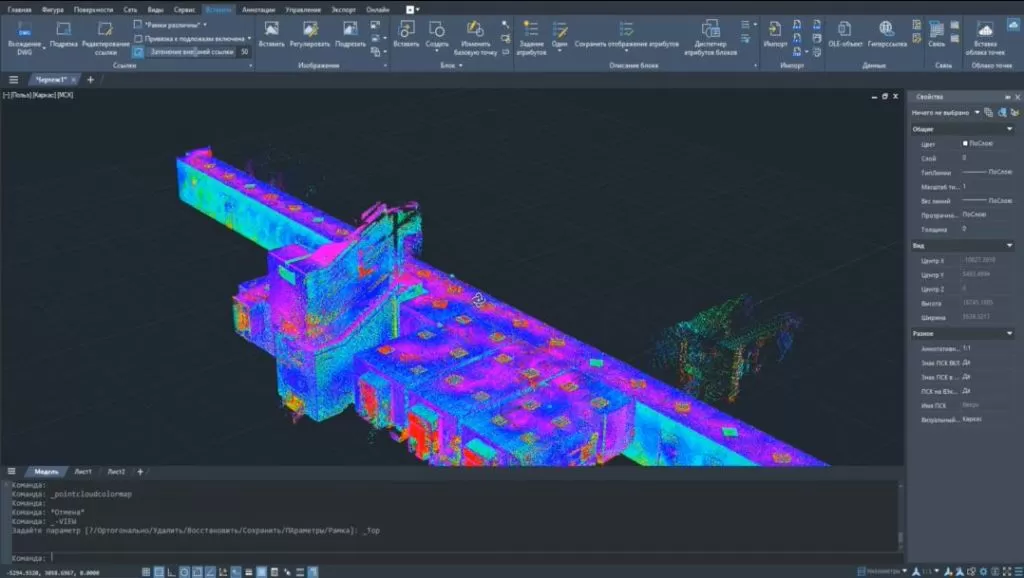The width and height of the screenshot is (1024, 578).
Task: Click the Один attribute edit icon
Action: (560, 29)
